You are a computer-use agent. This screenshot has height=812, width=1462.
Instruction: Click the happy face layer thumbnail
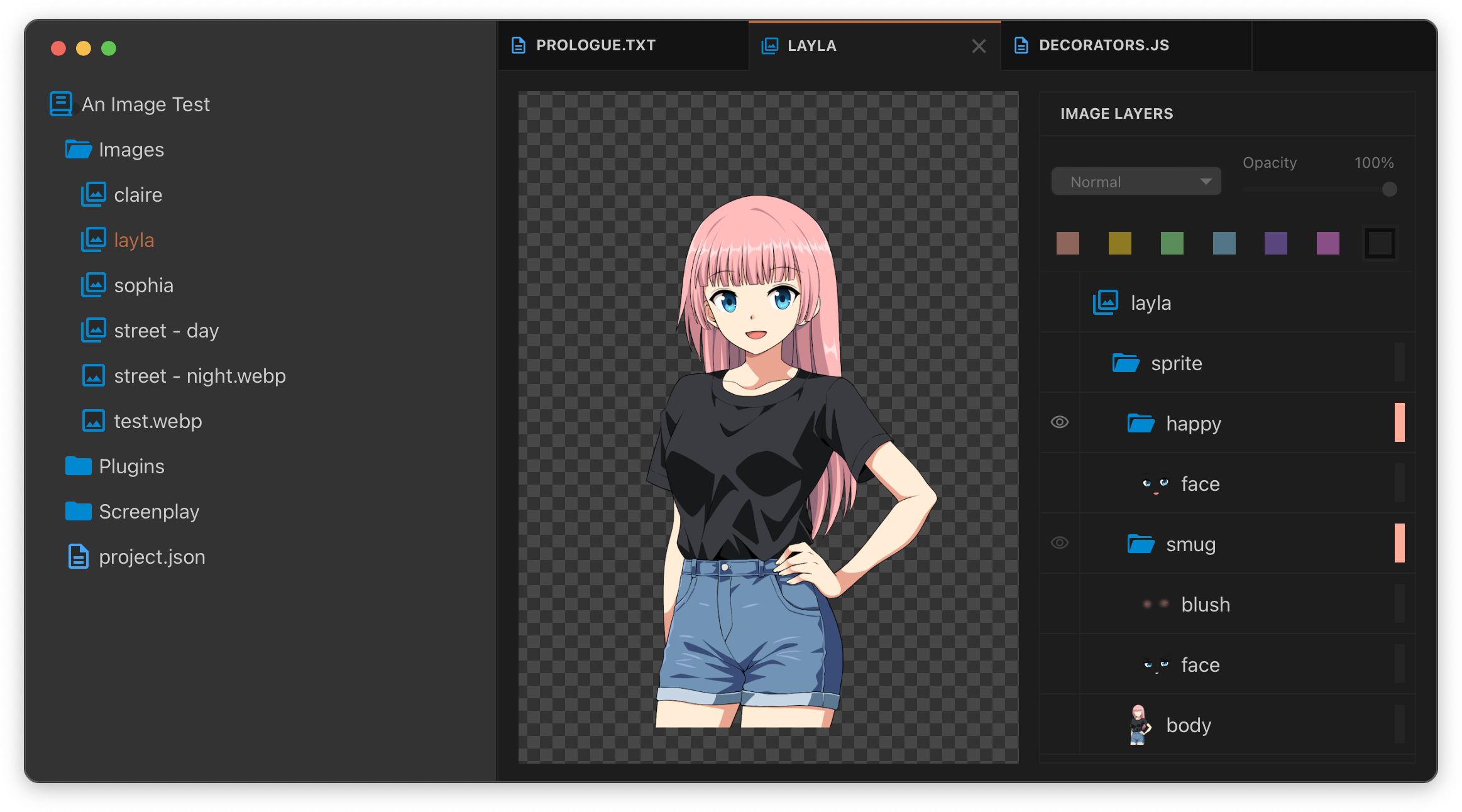(x=1155, y=483)
